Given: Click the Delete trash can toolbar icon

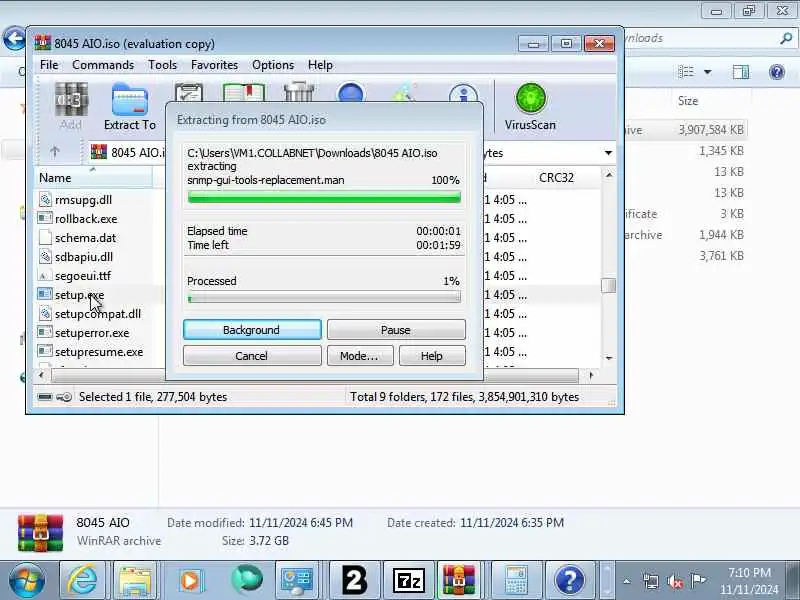Looking at the screenshot, I should (299, 92).
